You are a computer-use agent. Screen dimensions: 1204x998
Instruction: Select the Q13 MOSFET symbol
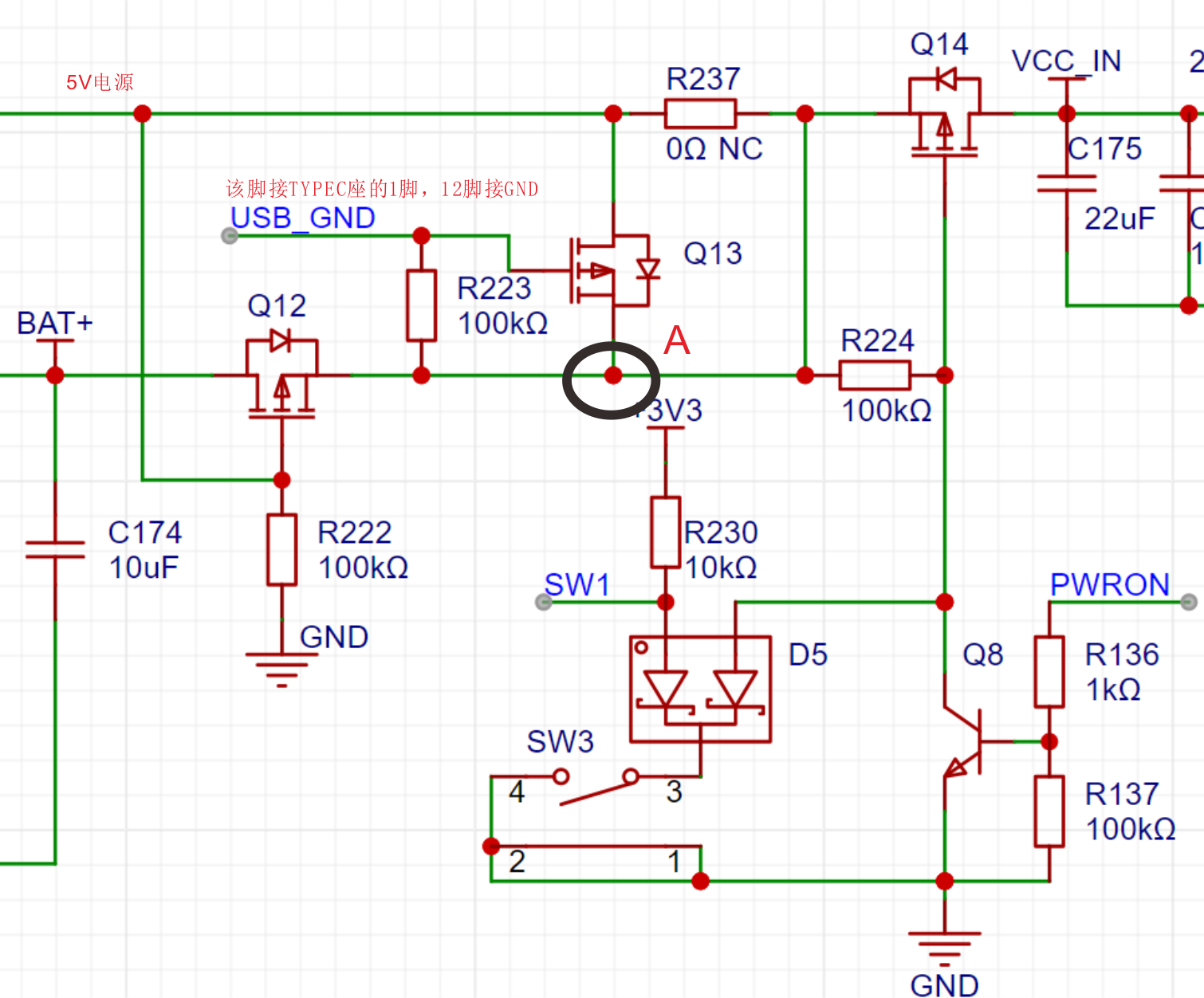tap(614, 271)
